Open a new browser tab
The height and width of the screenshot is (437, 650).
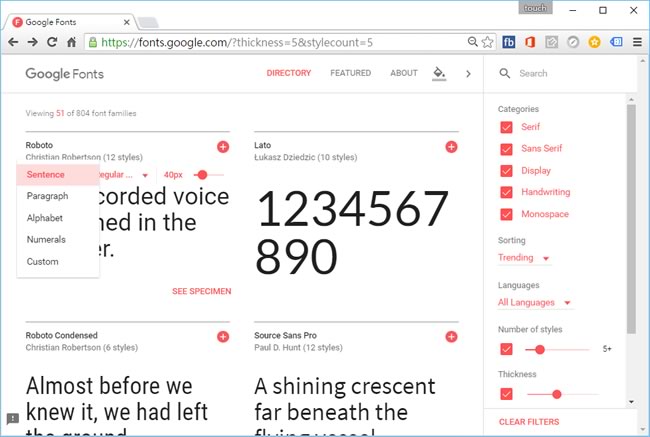point(148,22)
